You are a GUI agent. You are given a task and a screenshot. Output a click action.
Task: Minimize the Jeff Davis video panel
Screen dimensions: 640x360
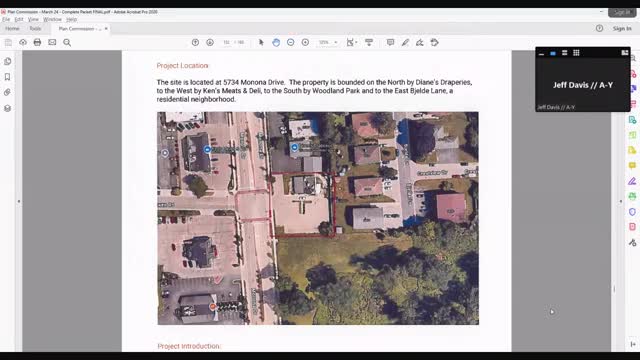point(541,53)
